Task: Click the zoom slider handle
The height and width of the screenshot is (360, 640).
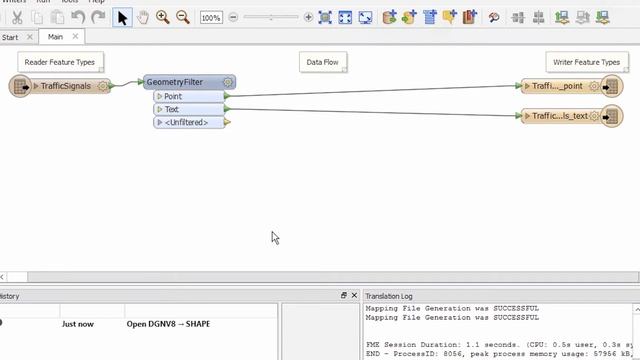Action: [271, 18]
